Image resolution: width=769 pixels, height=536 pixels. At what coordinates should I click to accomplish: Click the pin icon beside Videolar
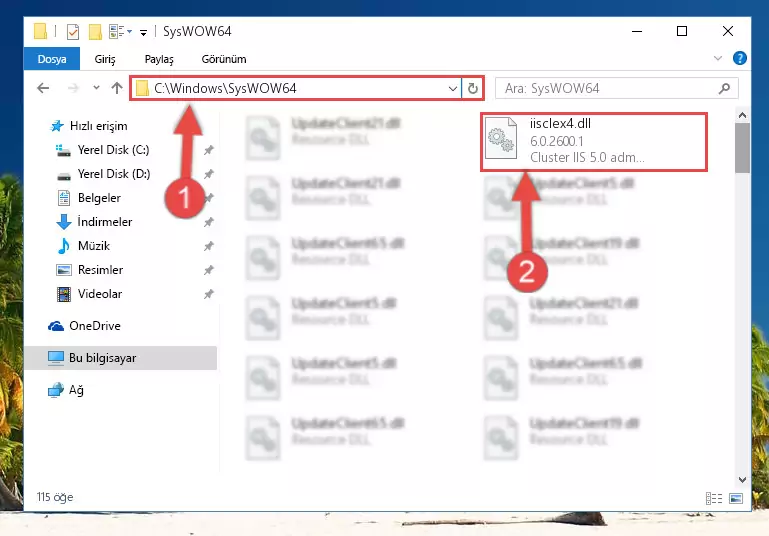pyautogui.click(x=209, y=294)
